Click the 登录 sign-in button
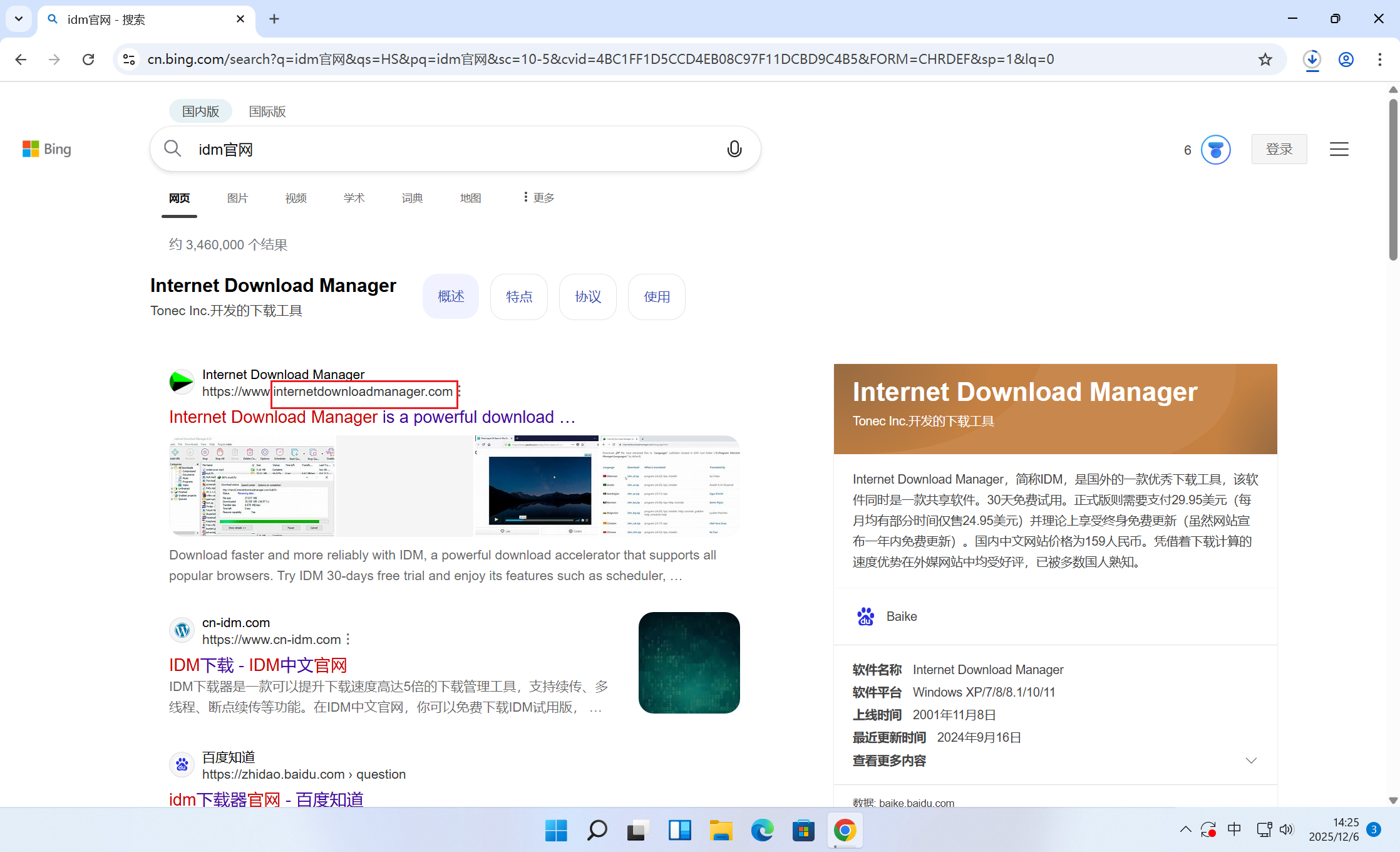This screenshot has width=1400, height=852. (1279, 149)
